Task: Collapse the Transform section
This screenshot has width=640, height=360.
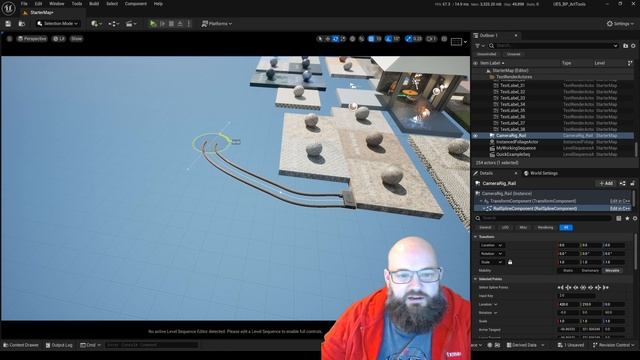Action: pyautogui.click(x=476, y=237)
